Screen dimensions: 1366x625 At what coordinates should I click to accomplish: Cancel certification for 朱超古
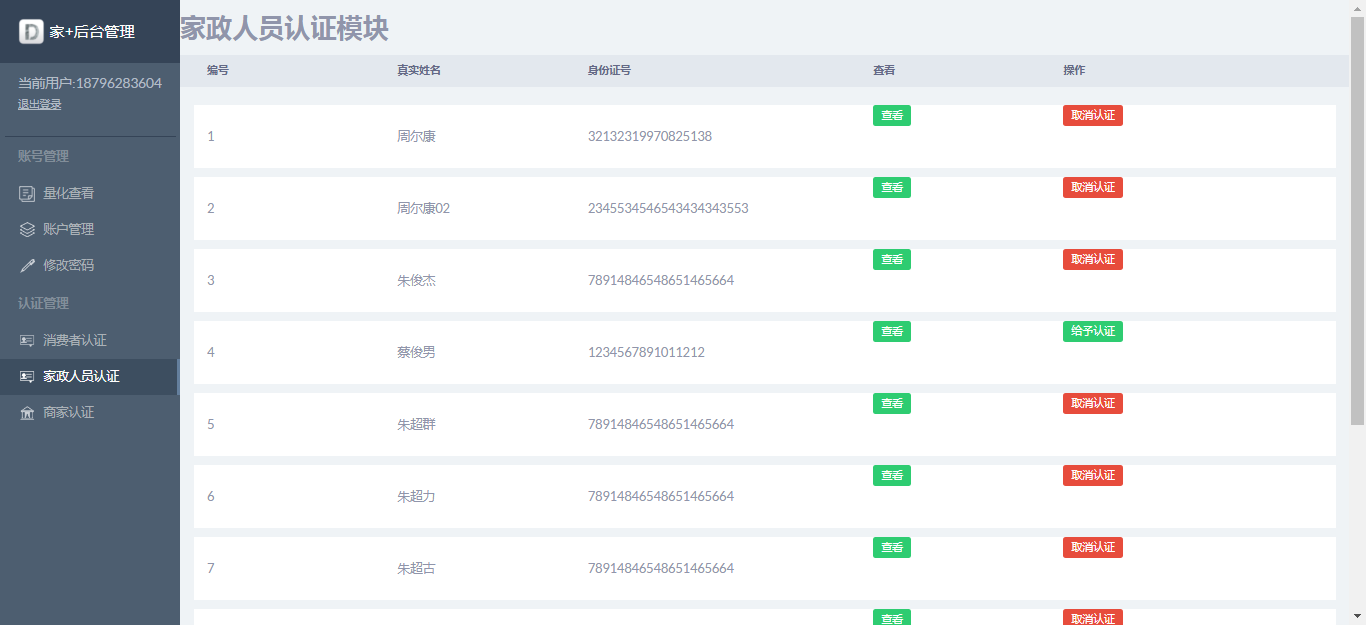(x=1092, y=547)
